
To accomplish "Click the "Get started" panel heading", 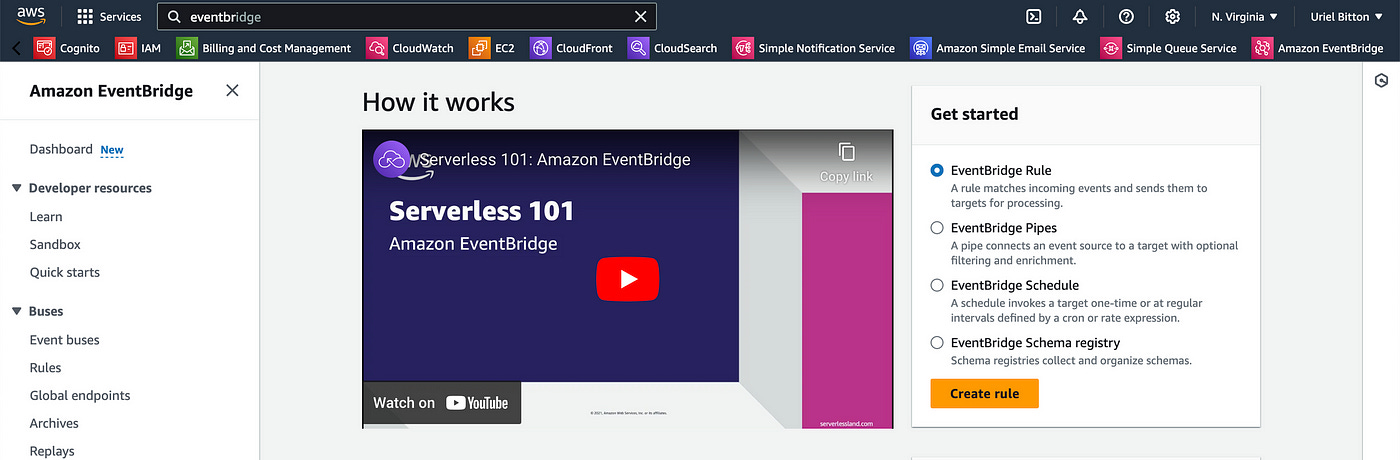I will tap(974, 114).
